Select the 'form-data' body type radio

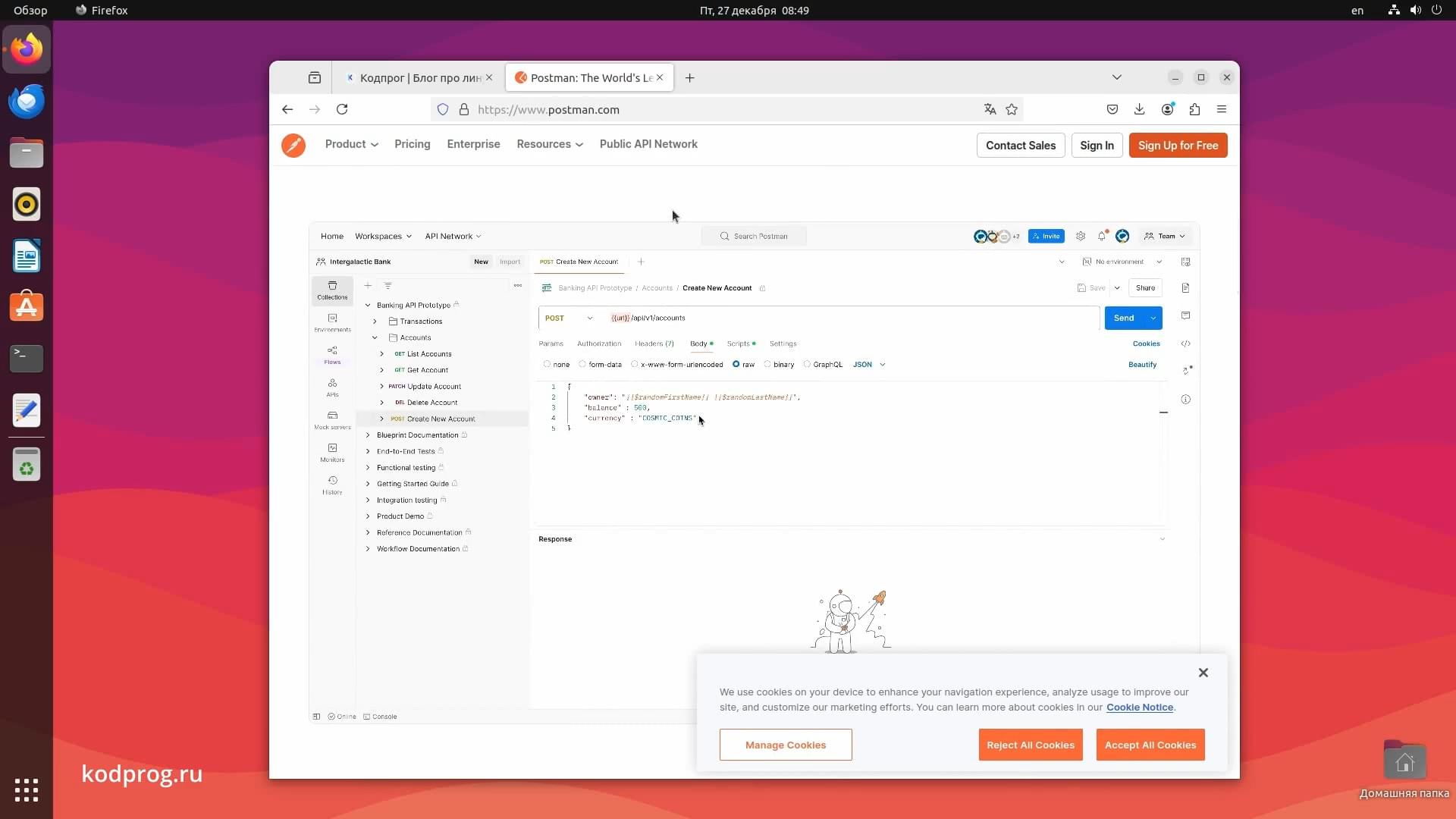(x=582, y=365)
